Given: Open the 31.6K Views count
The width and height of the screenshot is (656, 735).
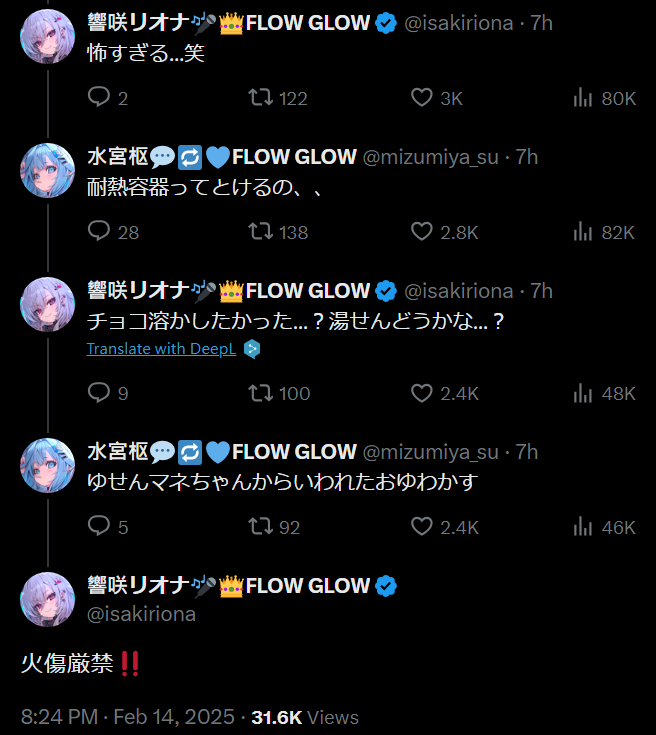Looking at the screenshot, I should pyautogui.click(x=305, y=717).
